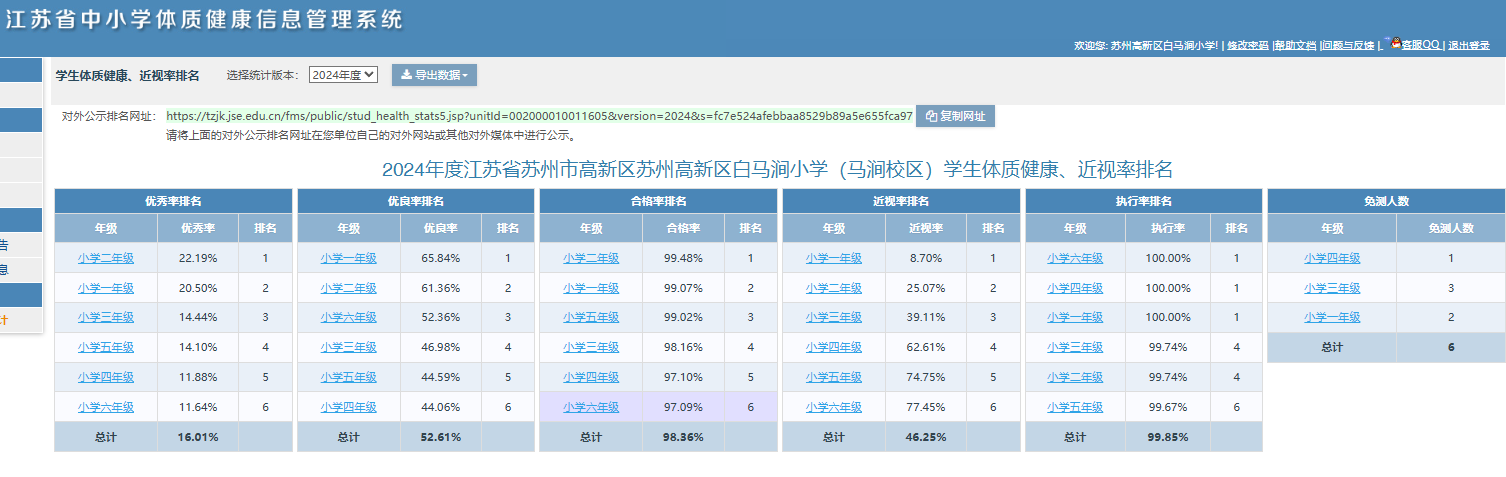Image resolution: width=1506 pixels, height=477 pixels.
Task: Select the 65.84% 优良率 cell
Action: coord(440,258)
